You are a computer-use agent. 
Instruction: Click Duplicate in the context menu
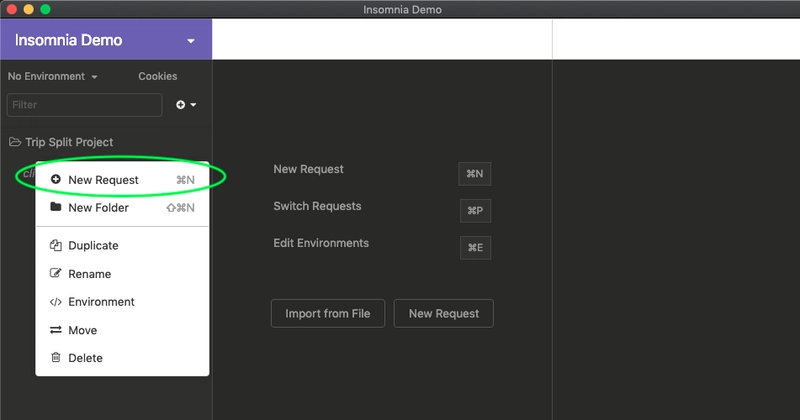[x=122, y=245]
